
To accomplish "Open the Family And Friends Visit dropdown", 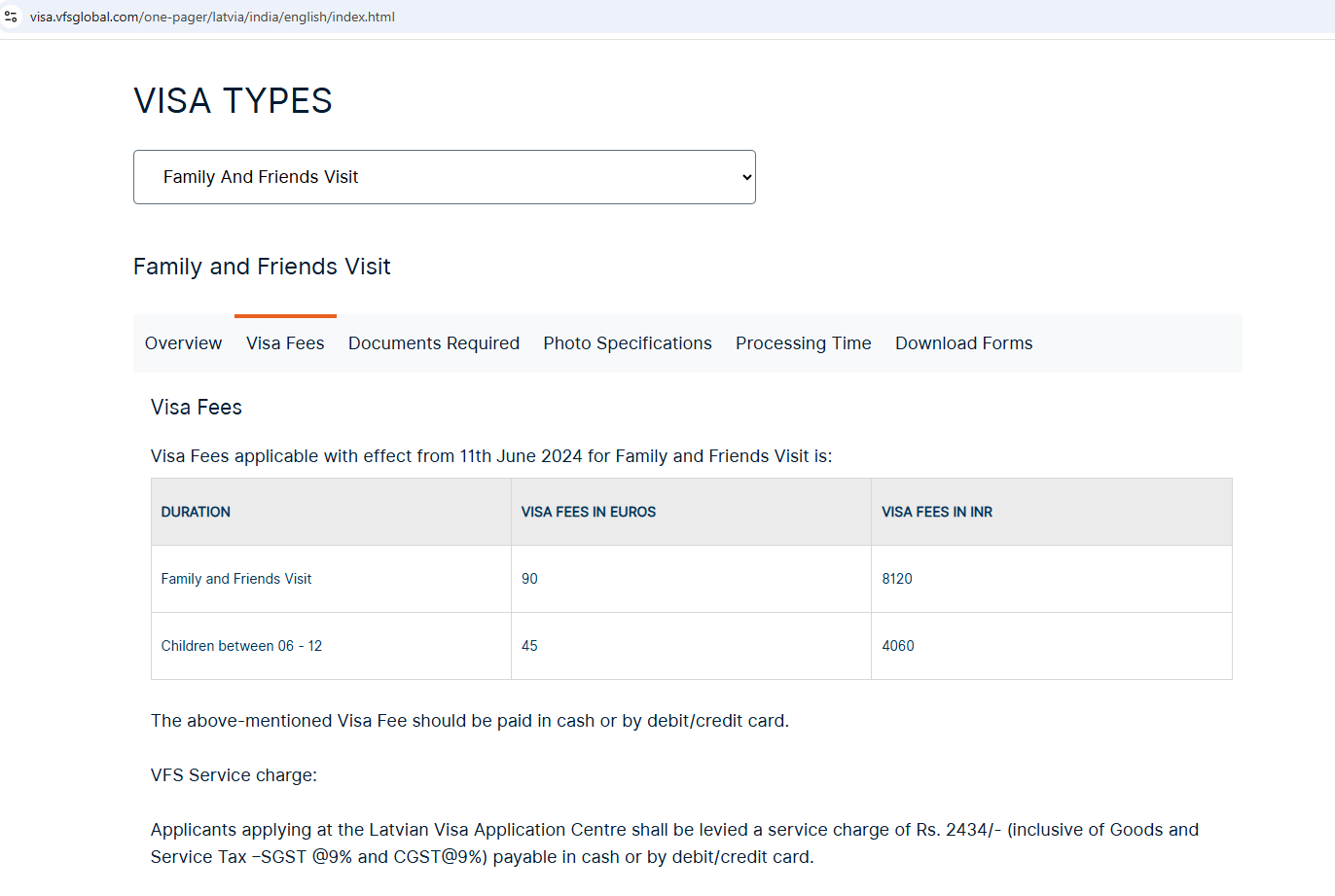I will pyautogui.click(x=445, y=177).
